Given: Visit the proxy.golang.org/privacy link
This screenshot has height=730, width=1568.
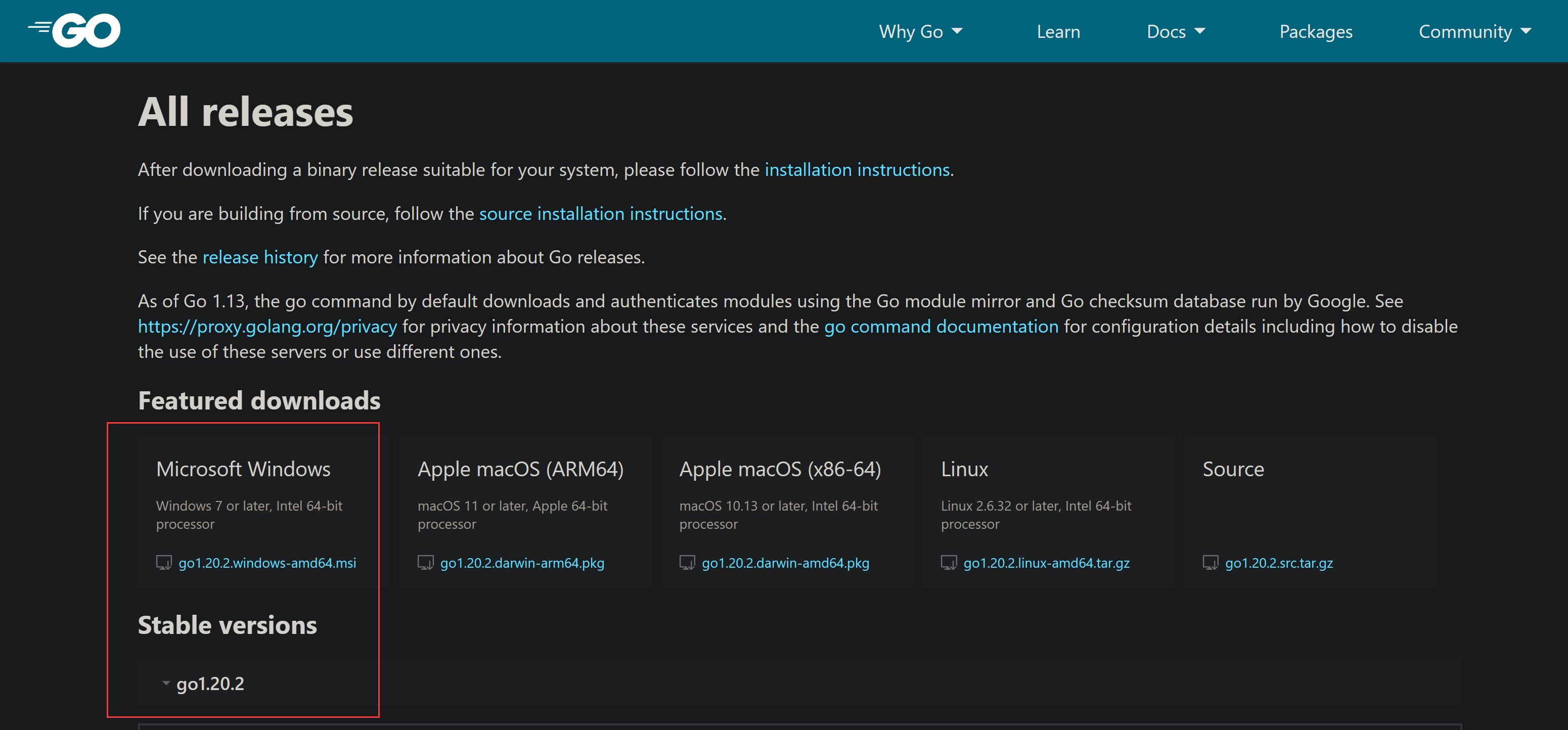Looking at the screenshot, I should tap(267, 327).
